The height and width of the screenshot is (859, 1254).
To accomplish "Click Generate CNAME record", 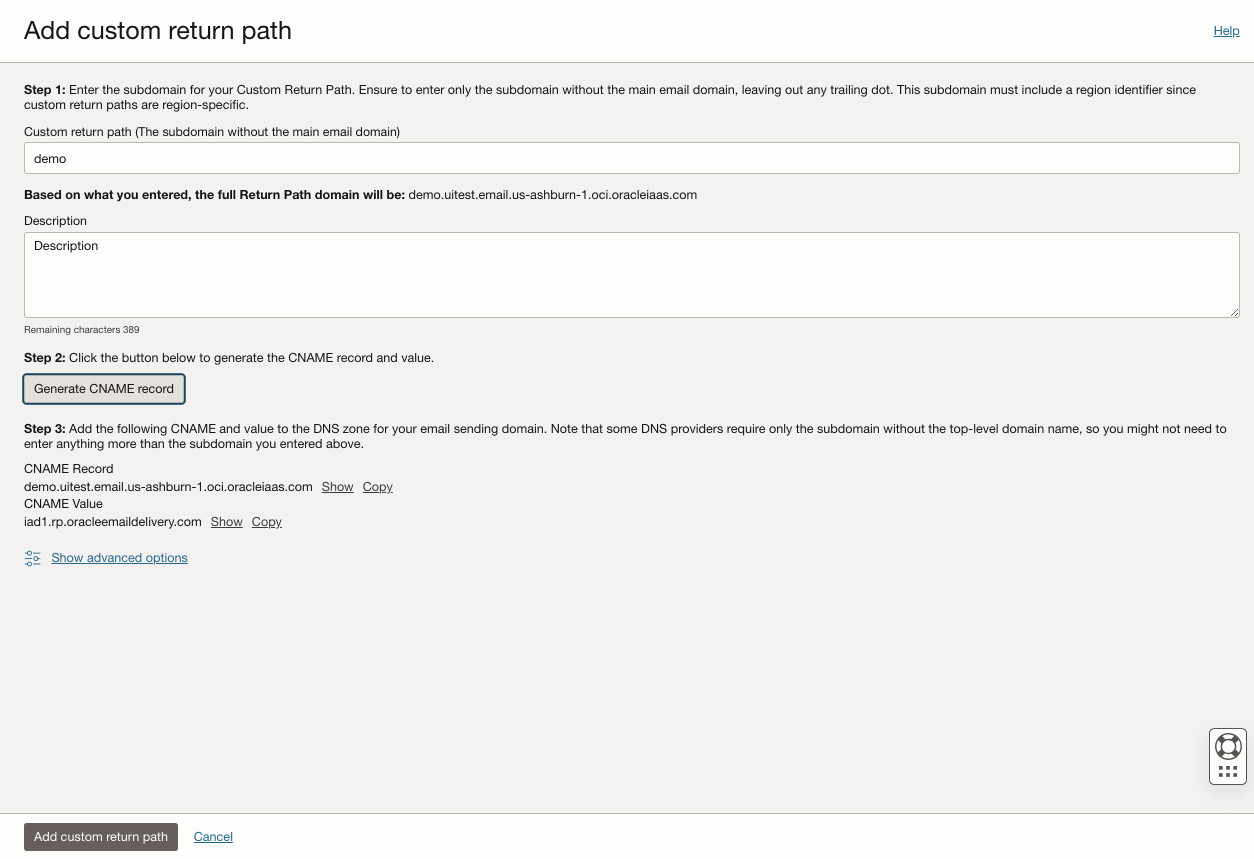I will (103, 388).
